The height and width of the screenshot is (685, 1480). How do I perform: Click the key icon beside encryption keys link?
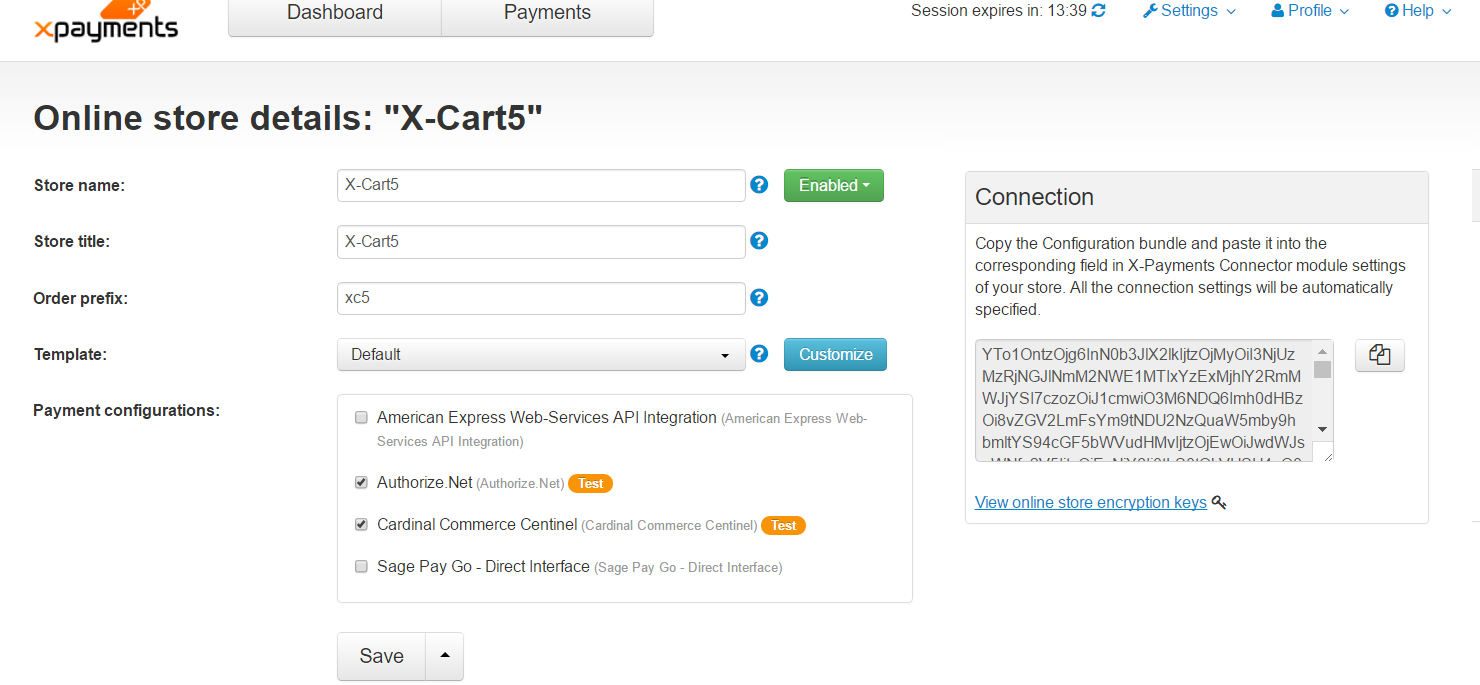coord(1218,502)
